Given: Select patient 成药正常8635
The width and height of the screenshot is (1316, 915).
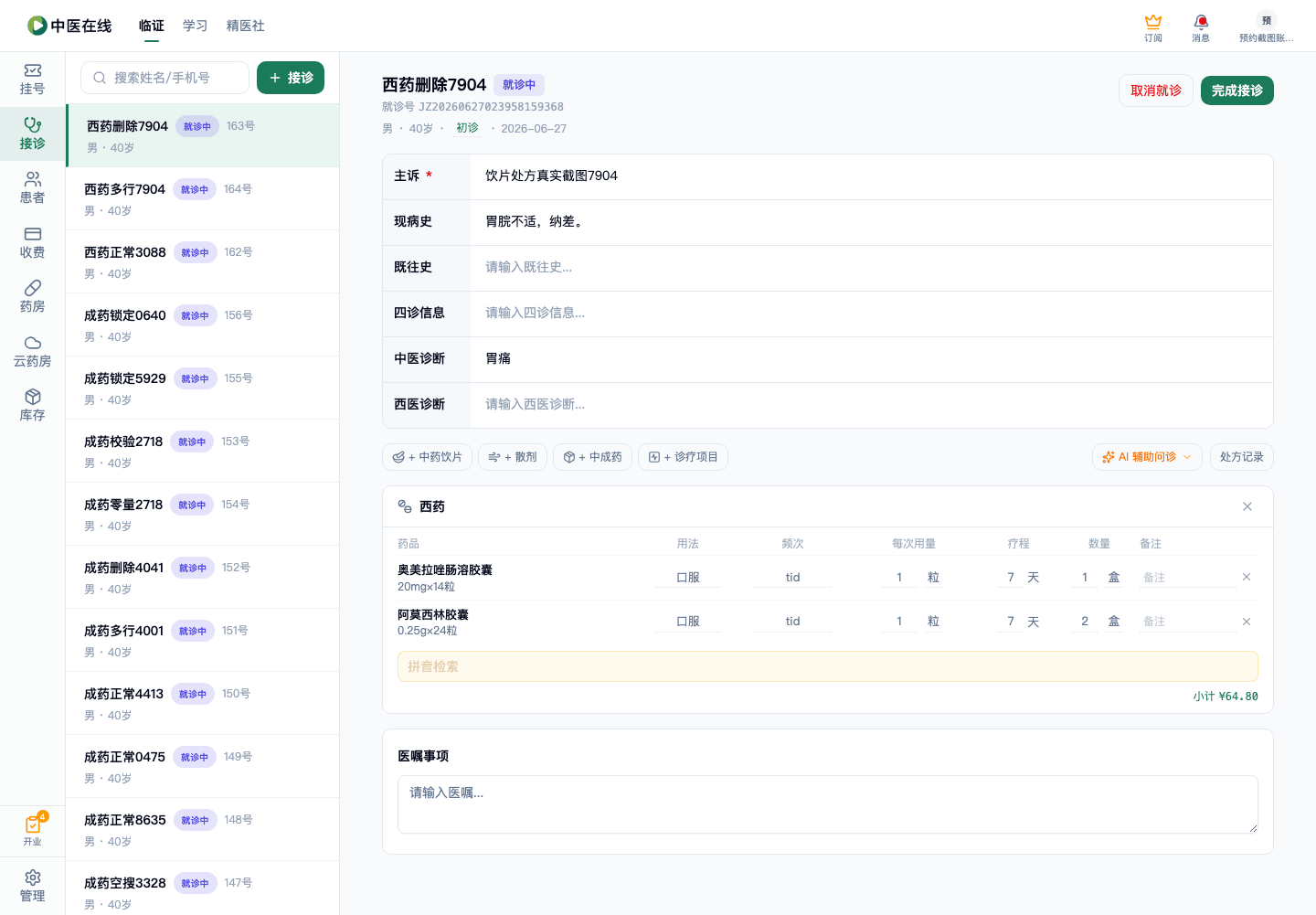Looking at the screenshot, I should coord(202,829).
